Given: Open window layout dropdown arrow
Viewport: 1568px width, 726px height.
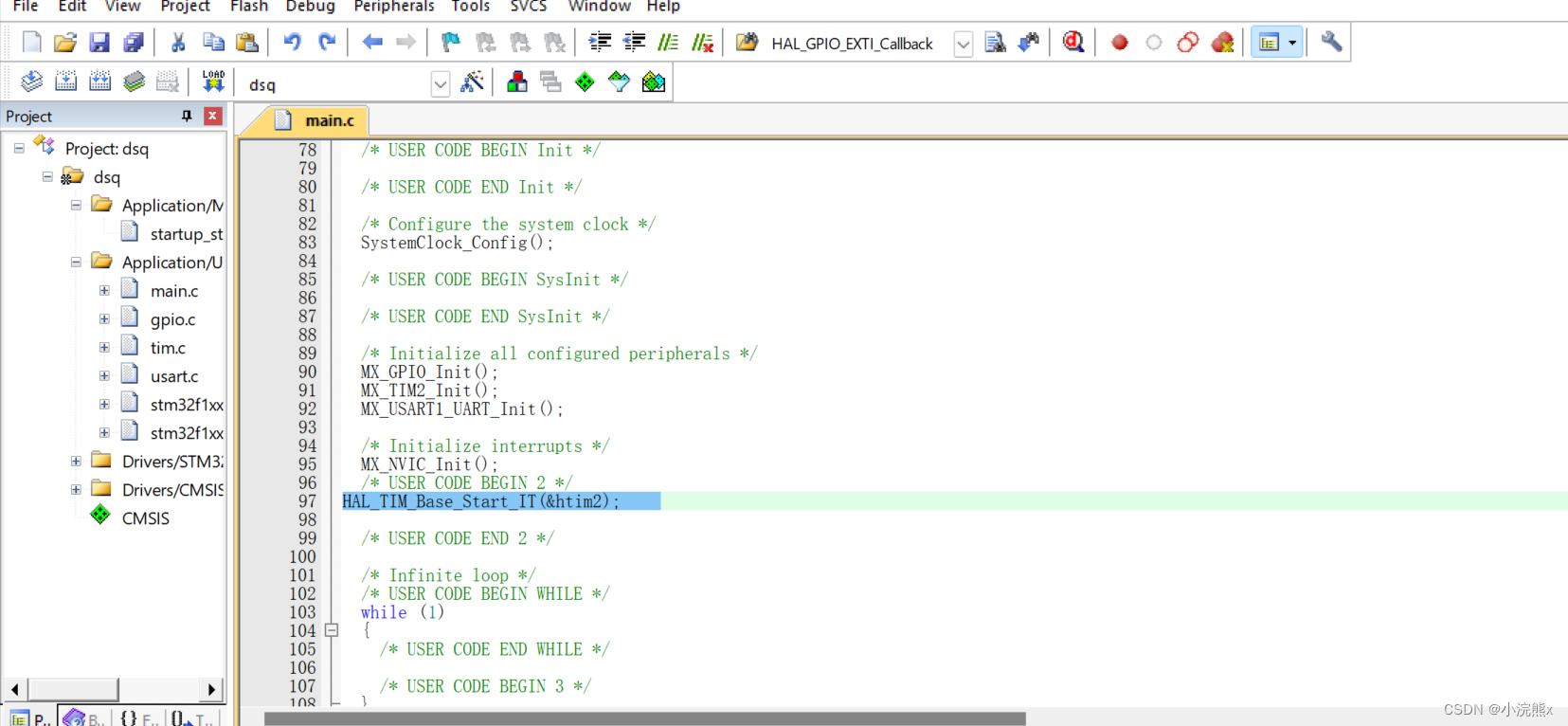Looking at the screenshot, I should click(x=1292, y=43).
